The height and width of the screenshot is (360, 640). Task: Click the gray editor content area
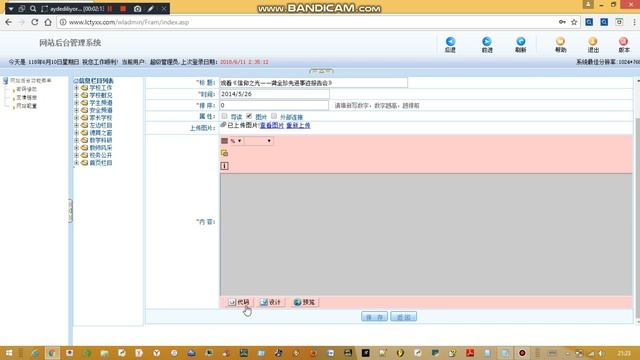pyautogui.click(x=426, y=234)
